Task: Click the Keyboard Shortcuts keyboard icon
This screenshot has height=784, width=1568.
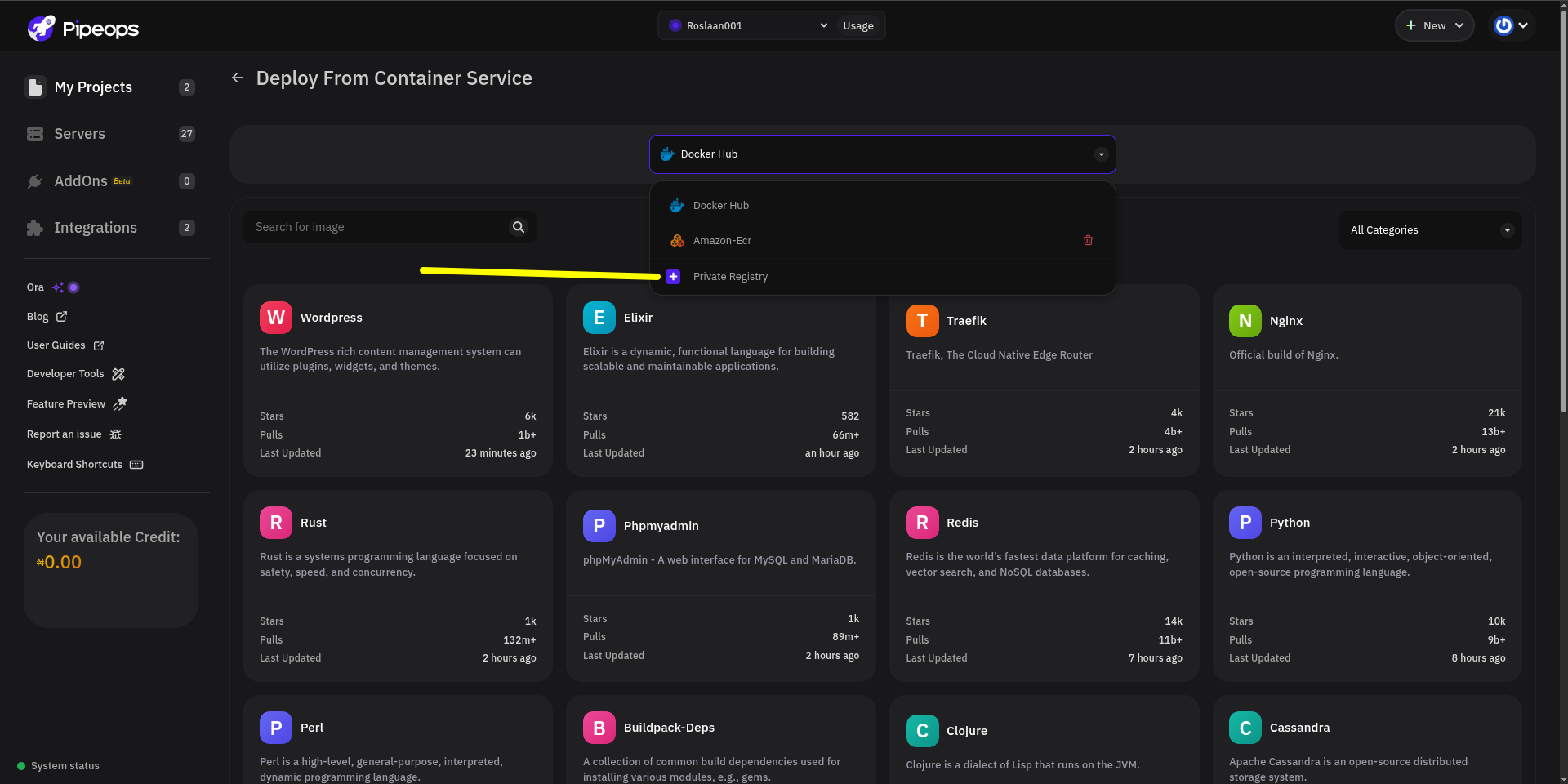Action: click(136, 465)
